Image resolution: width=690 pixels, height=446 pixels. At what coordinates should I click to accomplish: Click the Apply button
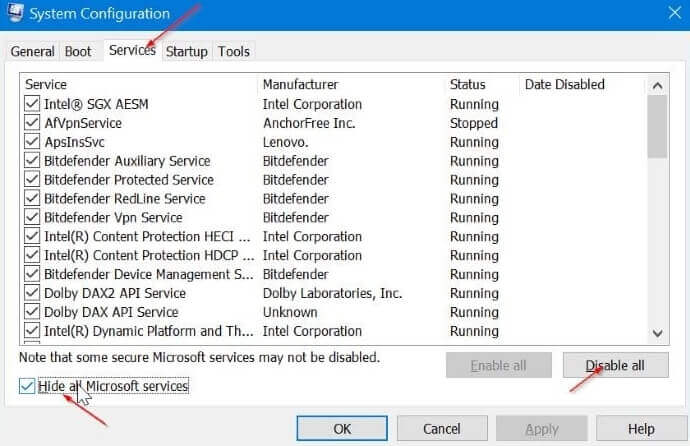click(542, 428)
